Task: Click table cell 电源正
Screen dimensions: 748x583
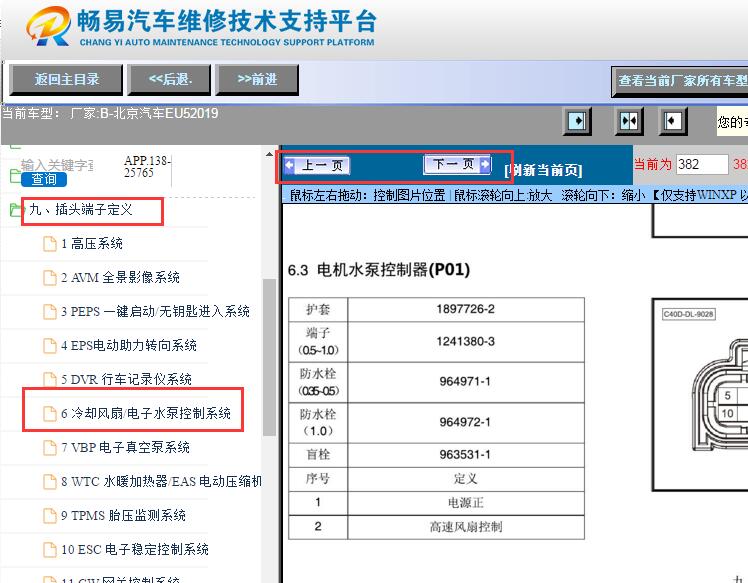Action: [x=466, y=503]
